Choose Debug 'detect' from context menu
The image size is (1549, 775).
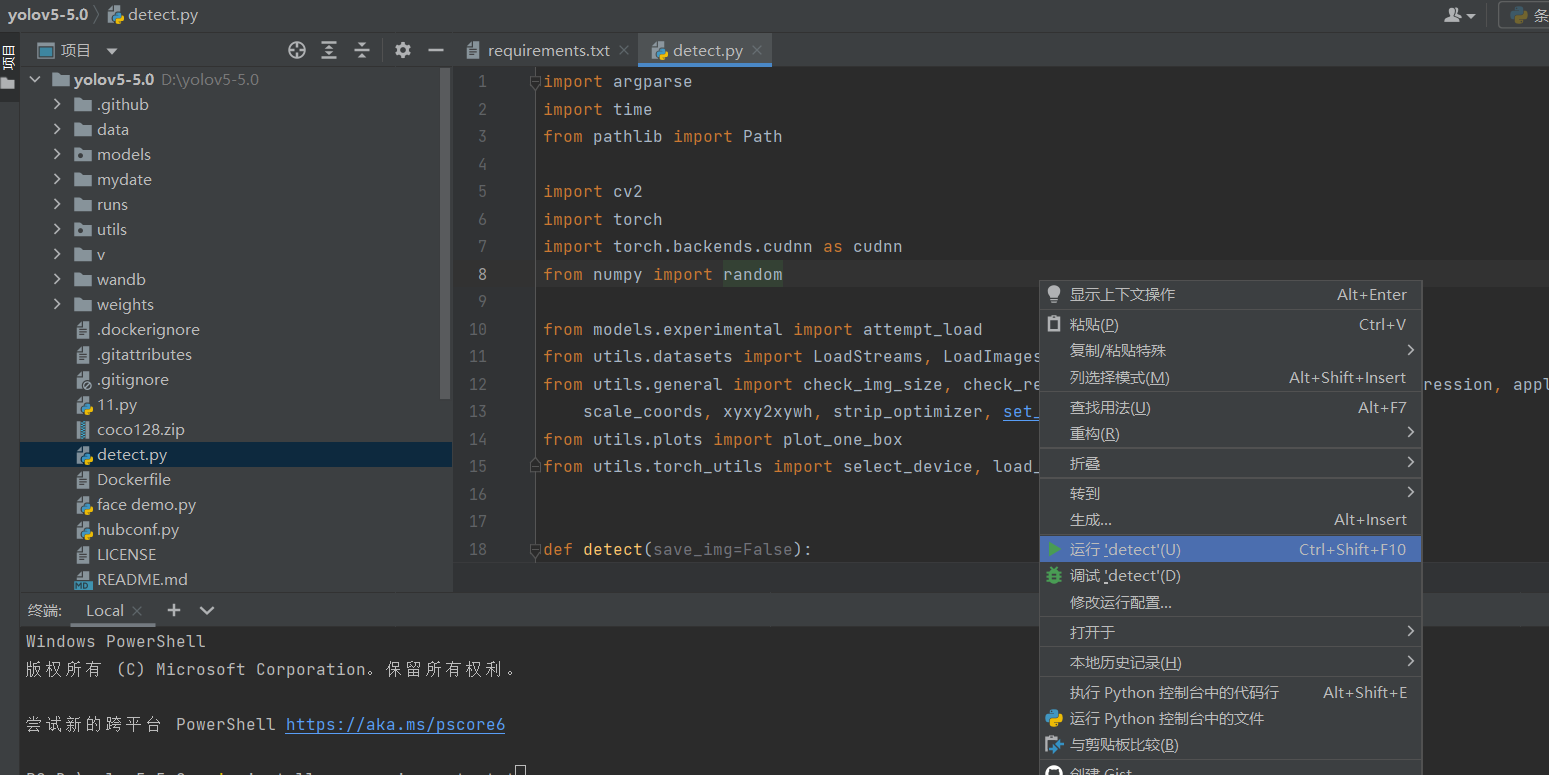pyautogui.click(x=1231, y=576)
